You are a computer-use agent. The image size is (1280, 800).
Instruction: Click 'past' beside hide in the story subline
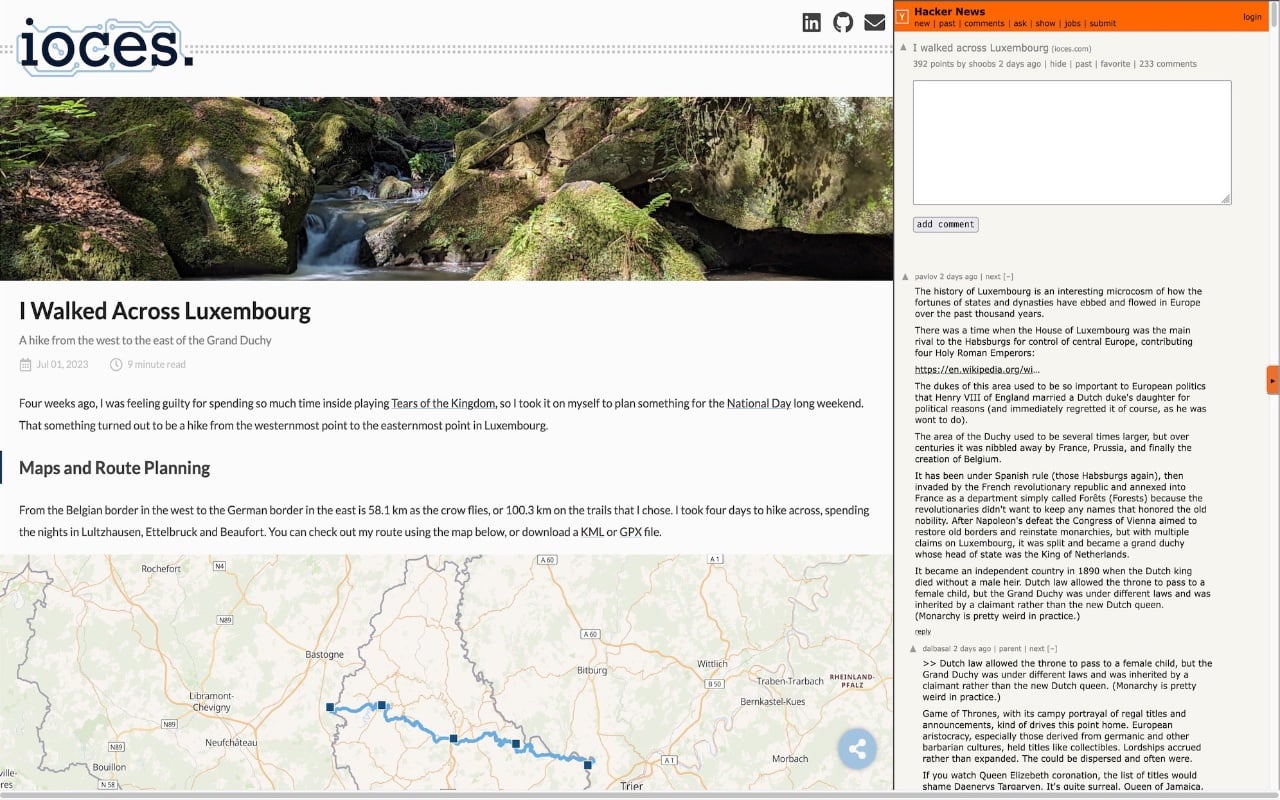click(1083, 64)
